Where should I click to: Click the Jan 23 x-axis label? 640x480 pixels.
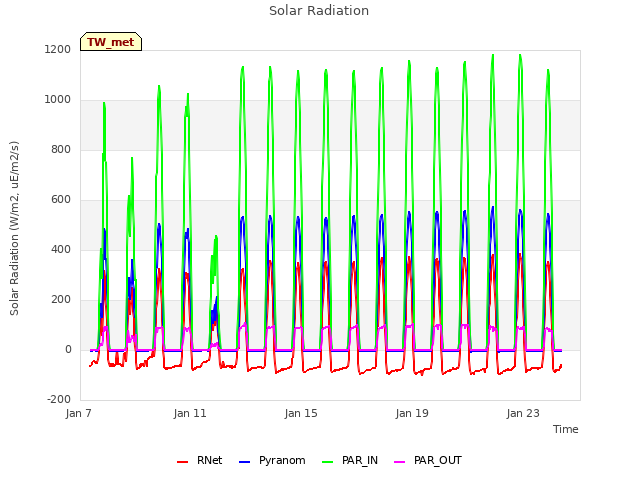pyautogui.click(x=523, y=413)
